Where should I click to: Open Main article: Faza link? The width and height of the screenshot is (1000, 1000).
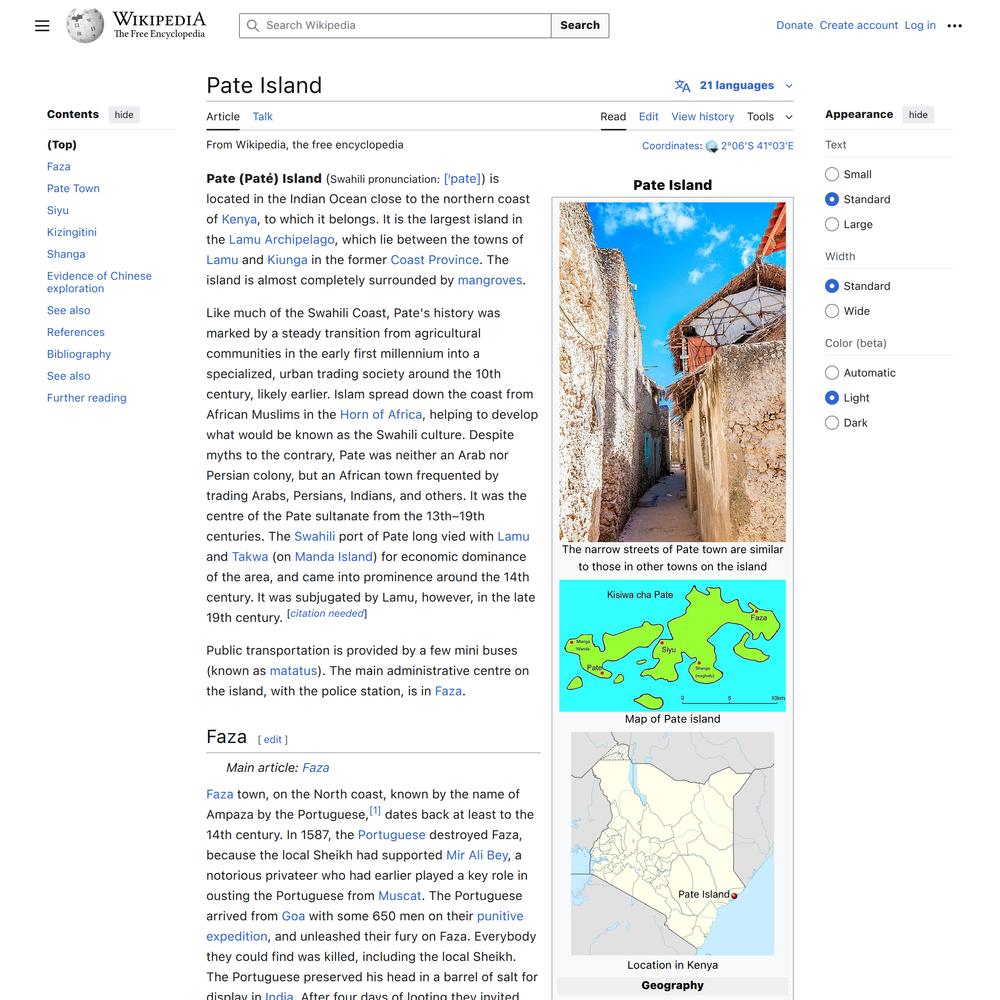point(316,768)
